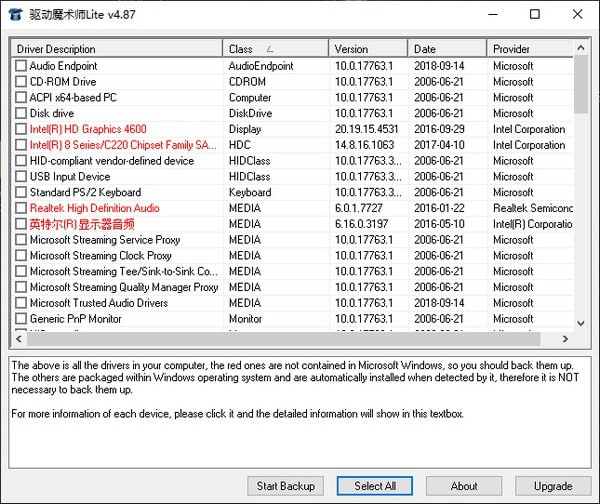Click the vertical scrollbar down arrow
Image resolution: width=600 pixels, height=504 pixels.
coord(582,323)
